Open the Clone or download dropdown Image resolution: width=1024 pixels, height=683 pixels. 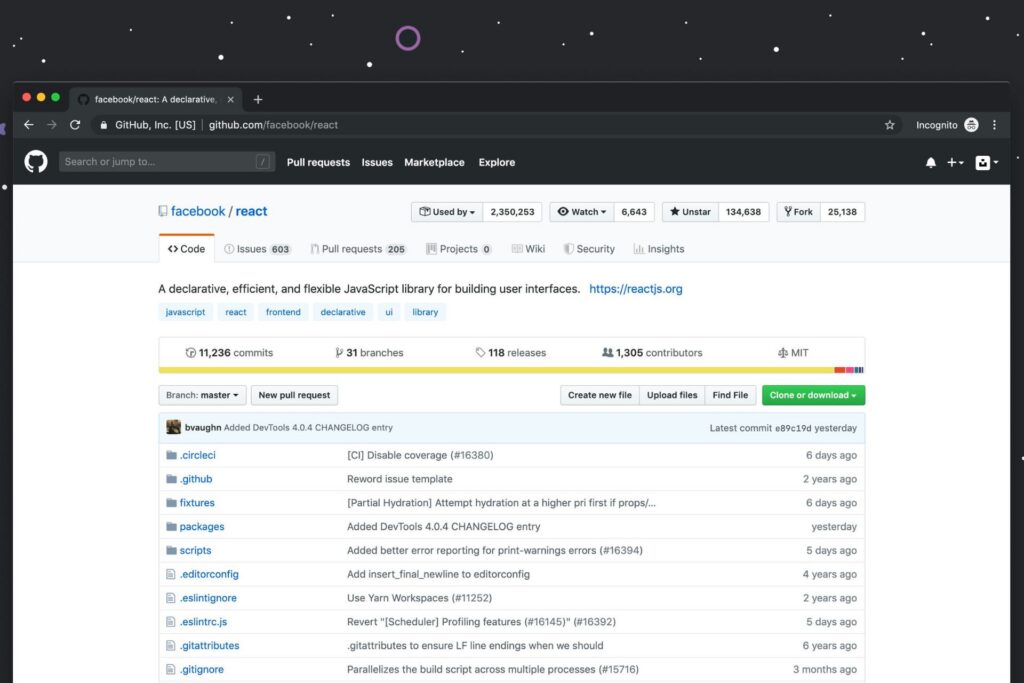(x=813, y=395)
